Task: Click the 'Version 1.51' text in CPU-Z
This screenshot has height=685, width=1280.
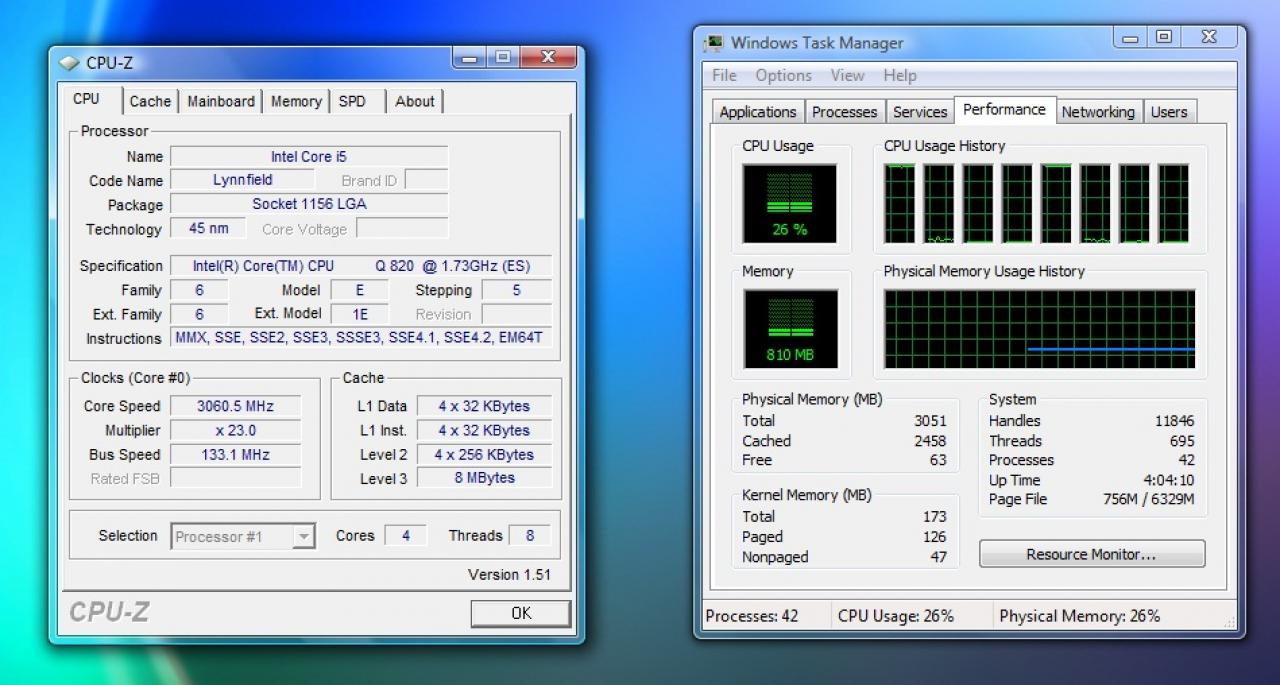Action: (x=509, y=575)
